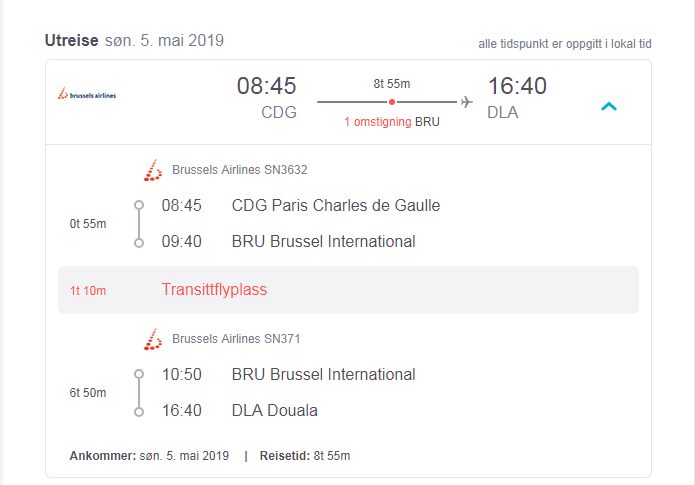Screen dimensions: 695x485
Task: Click the '1 omstigning BRU' stopover text
Action: tap(392, 122)
